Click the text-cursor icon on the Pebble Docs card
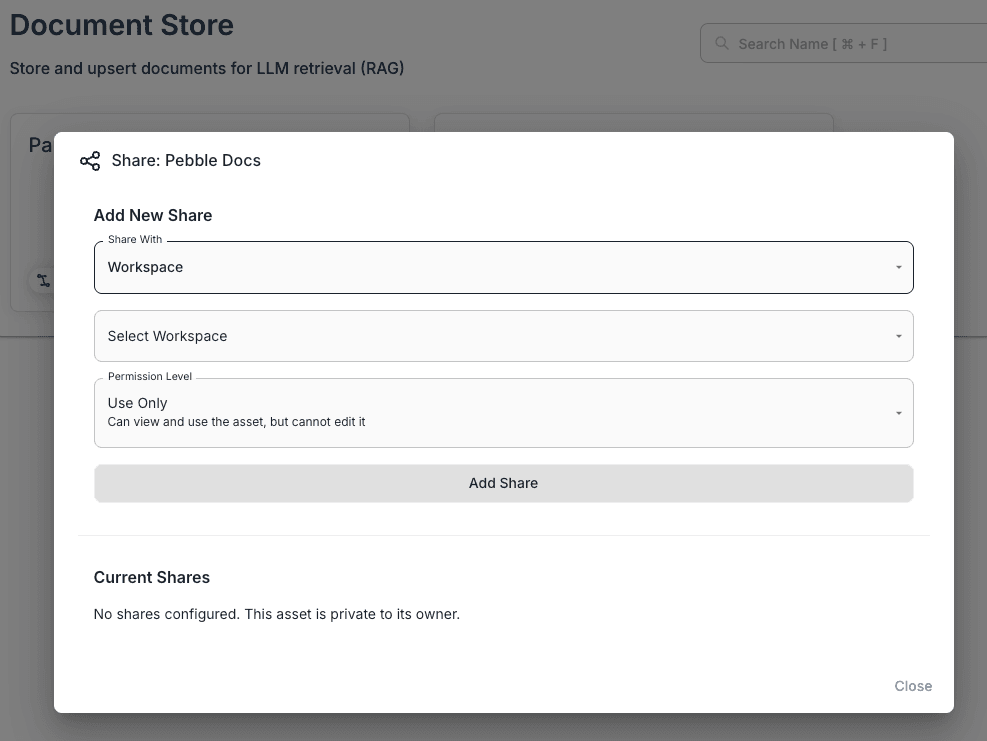The height and width of the screenshot is (741, 987). (x=43, y=280)
